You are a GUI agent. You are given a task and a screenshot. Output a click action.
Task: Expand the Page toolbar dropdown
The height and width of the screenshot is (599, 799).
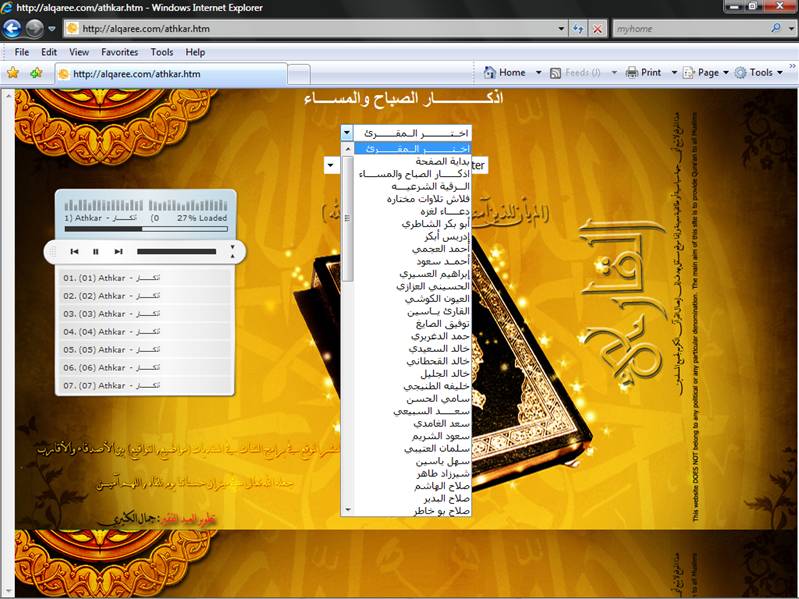(726, 73)
